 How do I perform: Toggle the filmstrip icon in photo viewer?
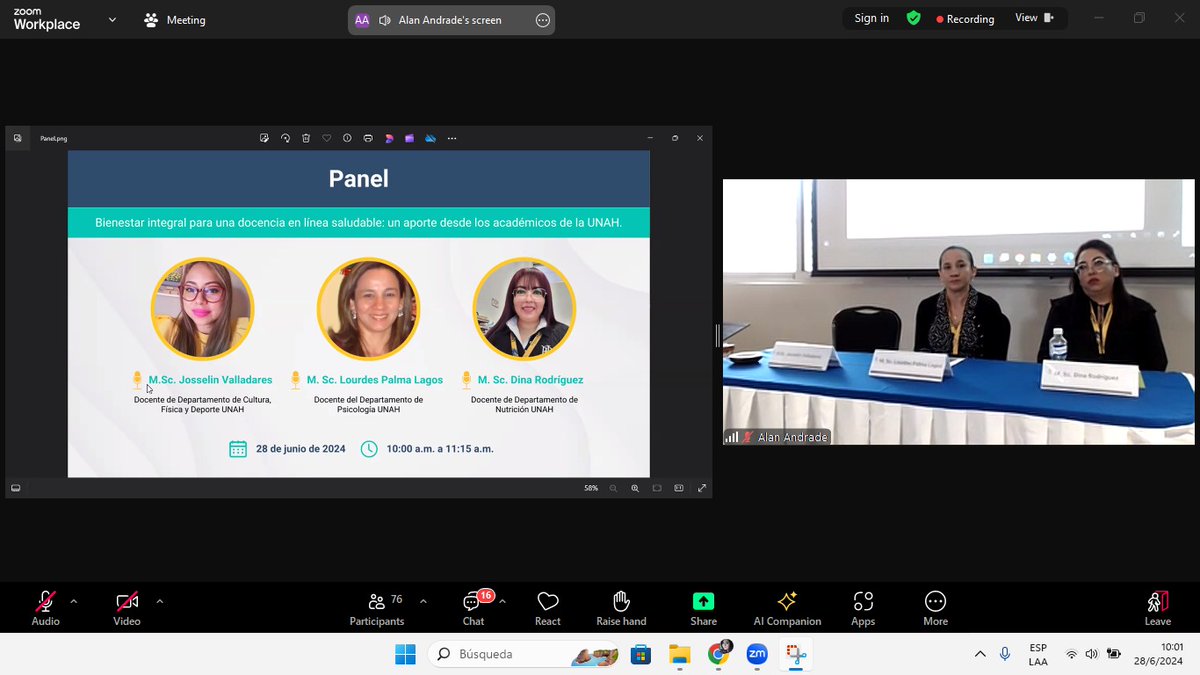point(16,488)
